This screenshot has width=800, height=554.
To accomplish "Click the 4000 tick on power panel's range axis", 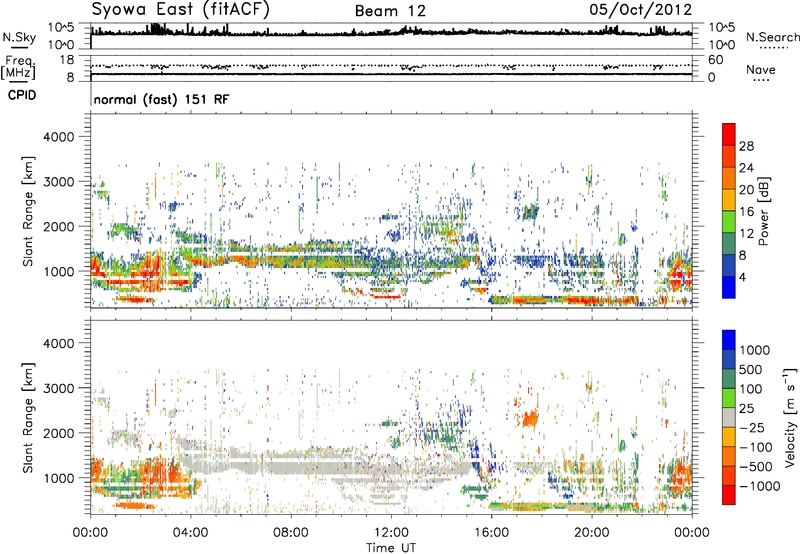I will point(59,137).
